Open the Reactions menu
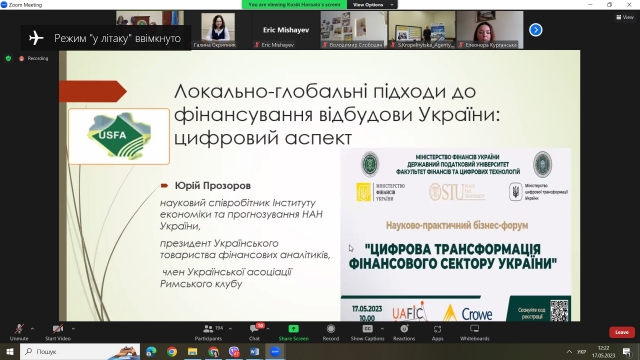640x360 pixels. click(404, 332)
